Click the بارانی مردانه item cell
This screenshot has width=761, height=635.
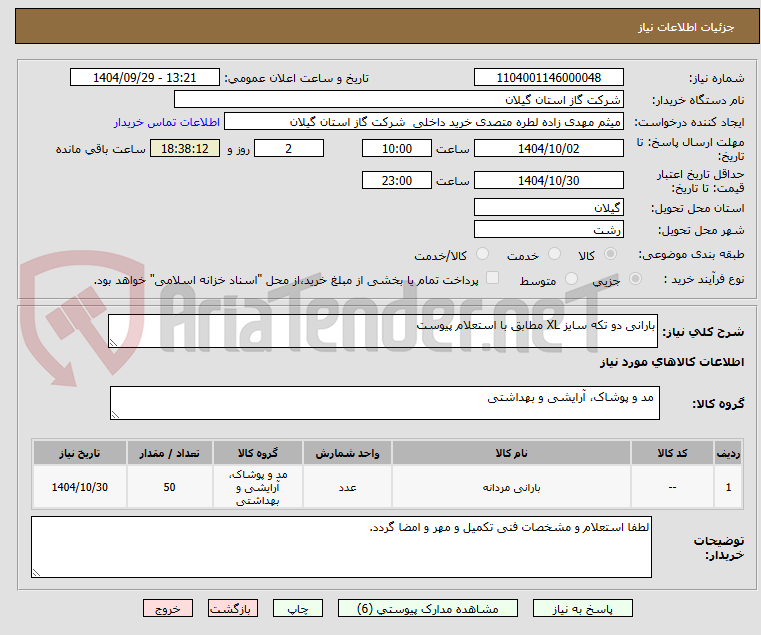point(511,487)
